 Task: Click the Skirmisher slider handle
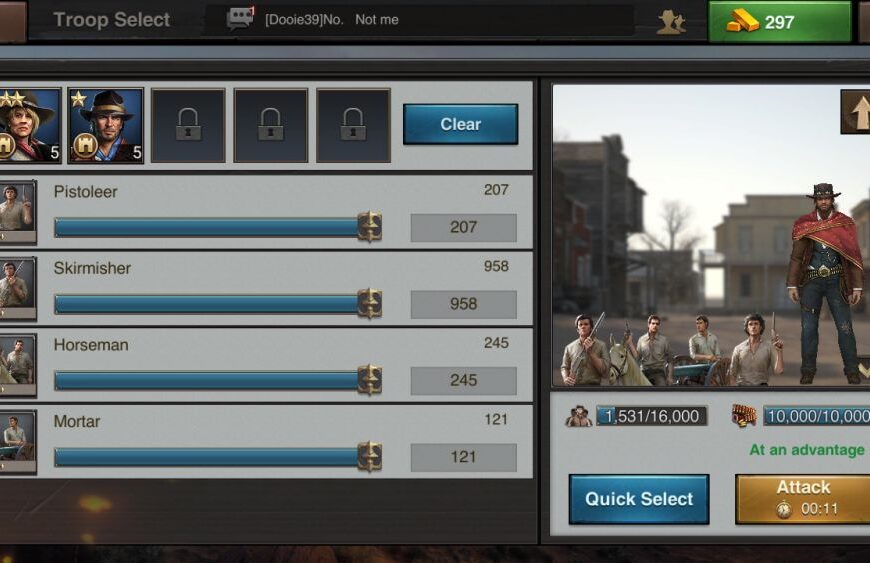[370, 303]
